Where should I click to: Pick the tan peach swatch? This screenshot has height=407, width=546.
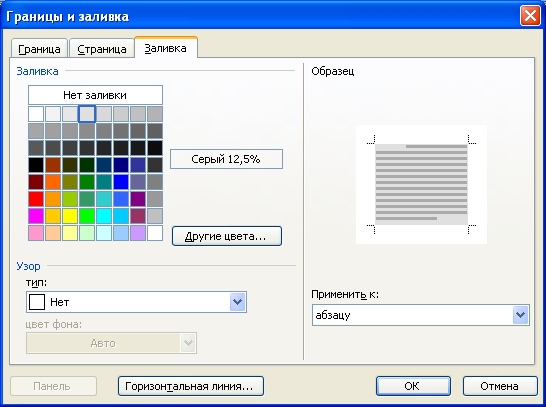point(53,233)
